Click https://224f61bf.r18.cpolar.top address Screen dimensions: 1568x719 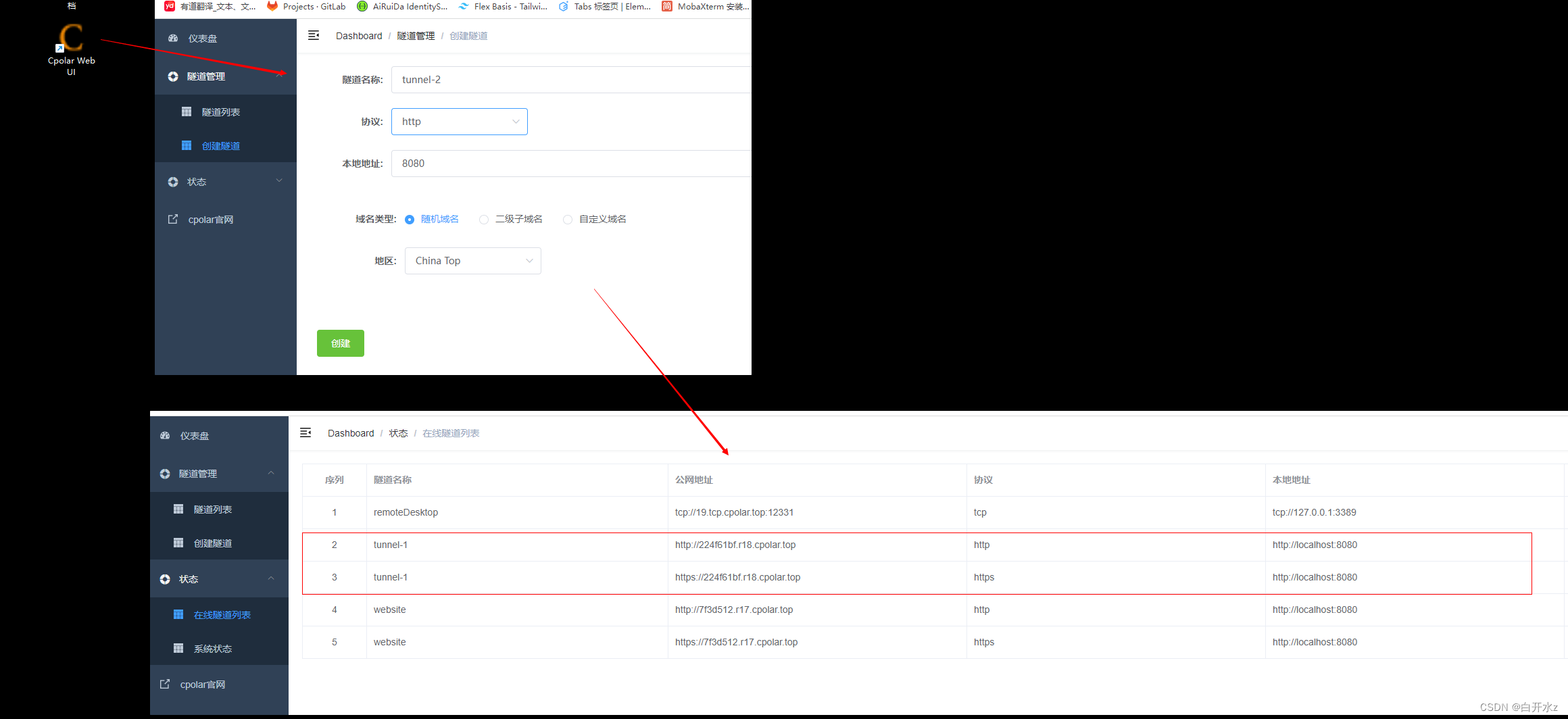click(x=738, y=577)
